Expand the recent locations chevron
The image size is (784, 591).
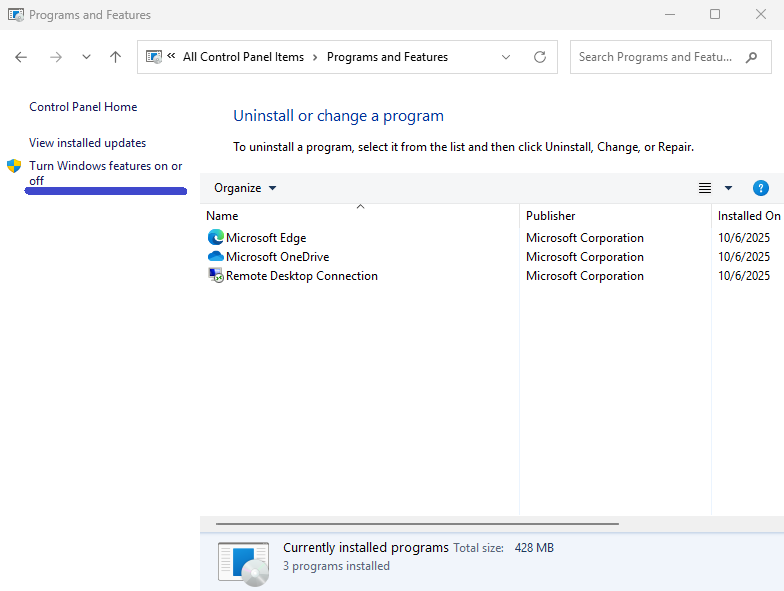[x=85, y=57]
